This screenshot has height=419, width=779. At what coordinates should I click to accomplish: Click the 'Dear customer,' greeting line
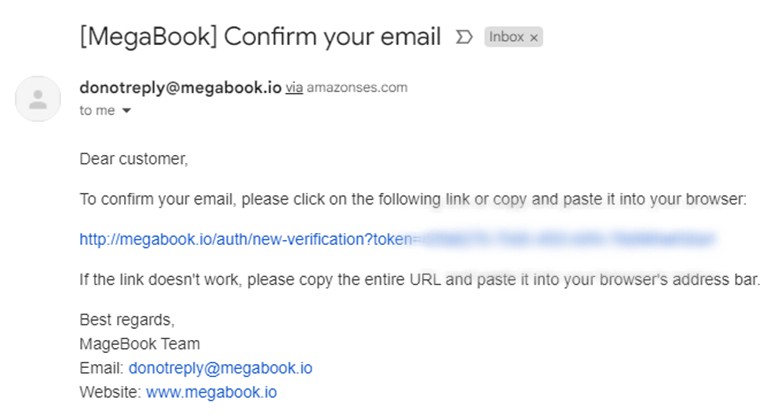point(134,159)
